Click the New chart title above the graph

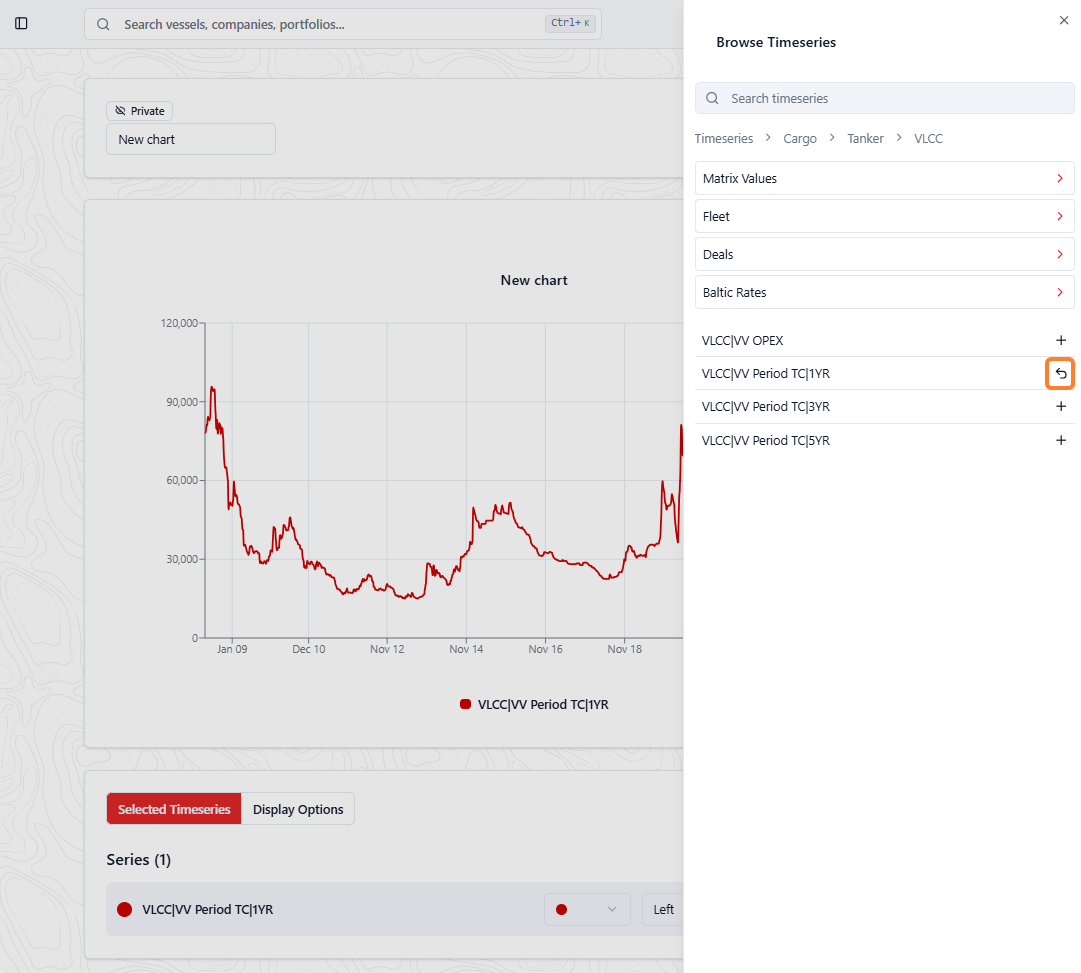[x=534, y=280]
